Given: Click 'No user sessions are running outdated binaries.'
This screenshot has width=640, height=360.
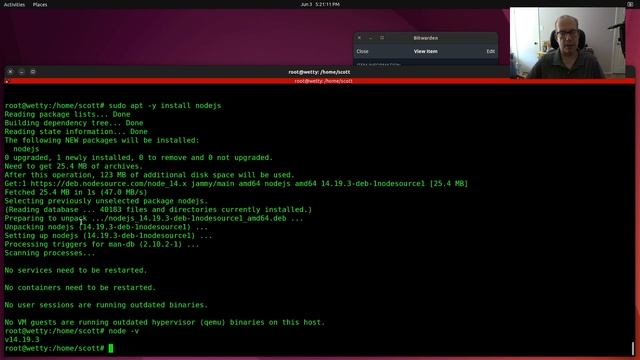Looking at the screenshot, I should pos(106,305).
